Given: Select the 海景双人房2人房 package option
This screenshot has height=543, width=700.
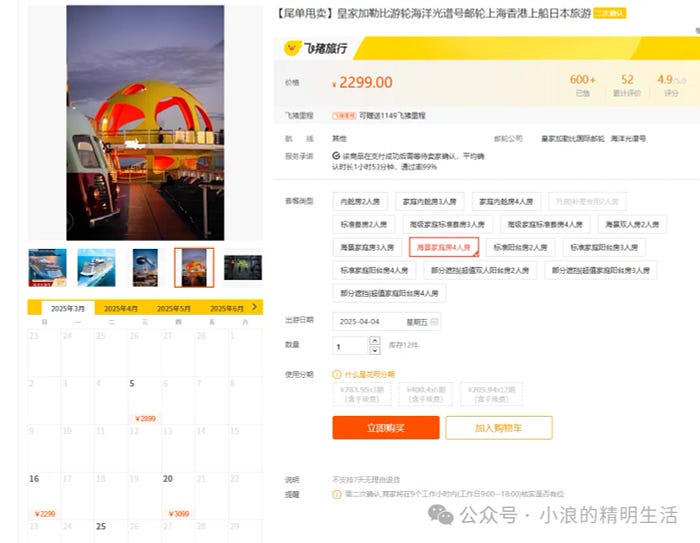Looking at the screenshot, I should 632,224.
